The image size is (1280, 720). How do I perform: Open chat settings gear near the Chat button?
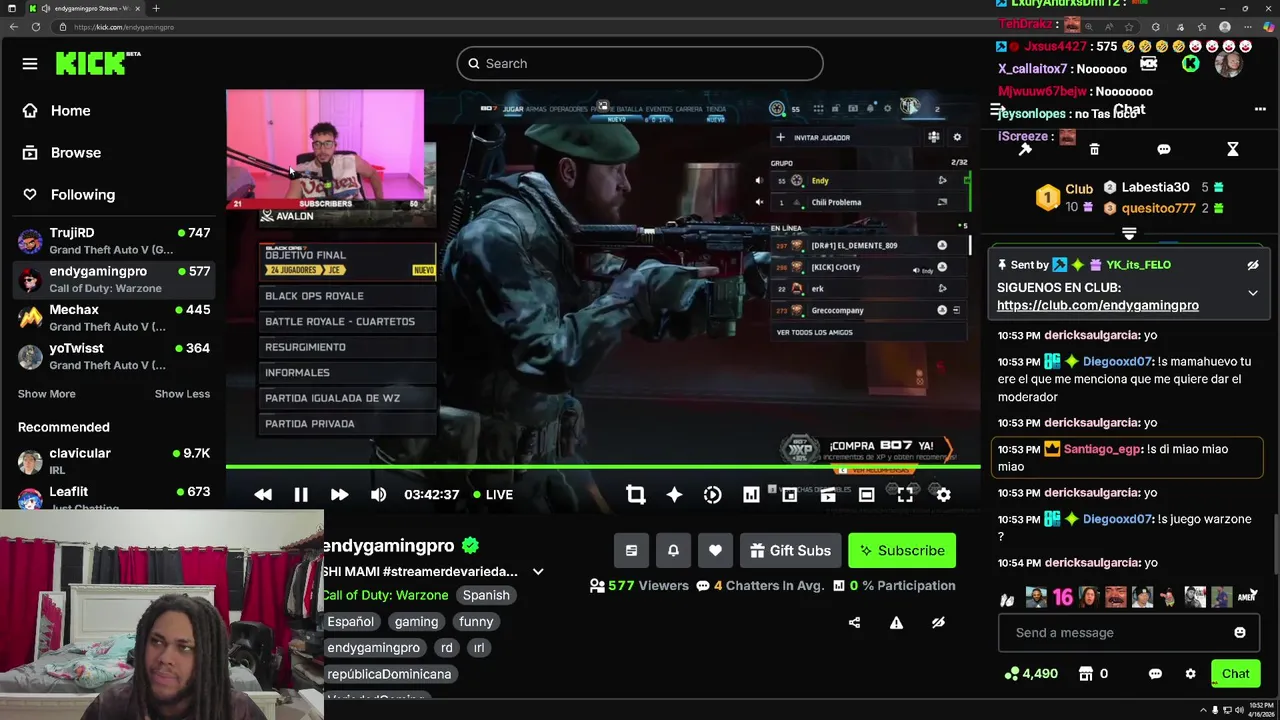1190,674
